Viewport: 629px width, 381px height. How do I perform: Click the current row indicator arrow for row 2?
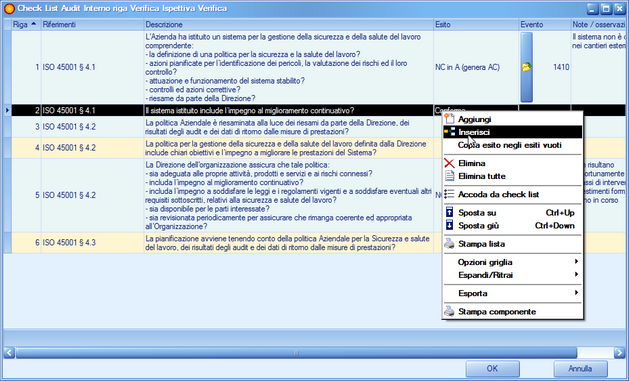(7, 110)
